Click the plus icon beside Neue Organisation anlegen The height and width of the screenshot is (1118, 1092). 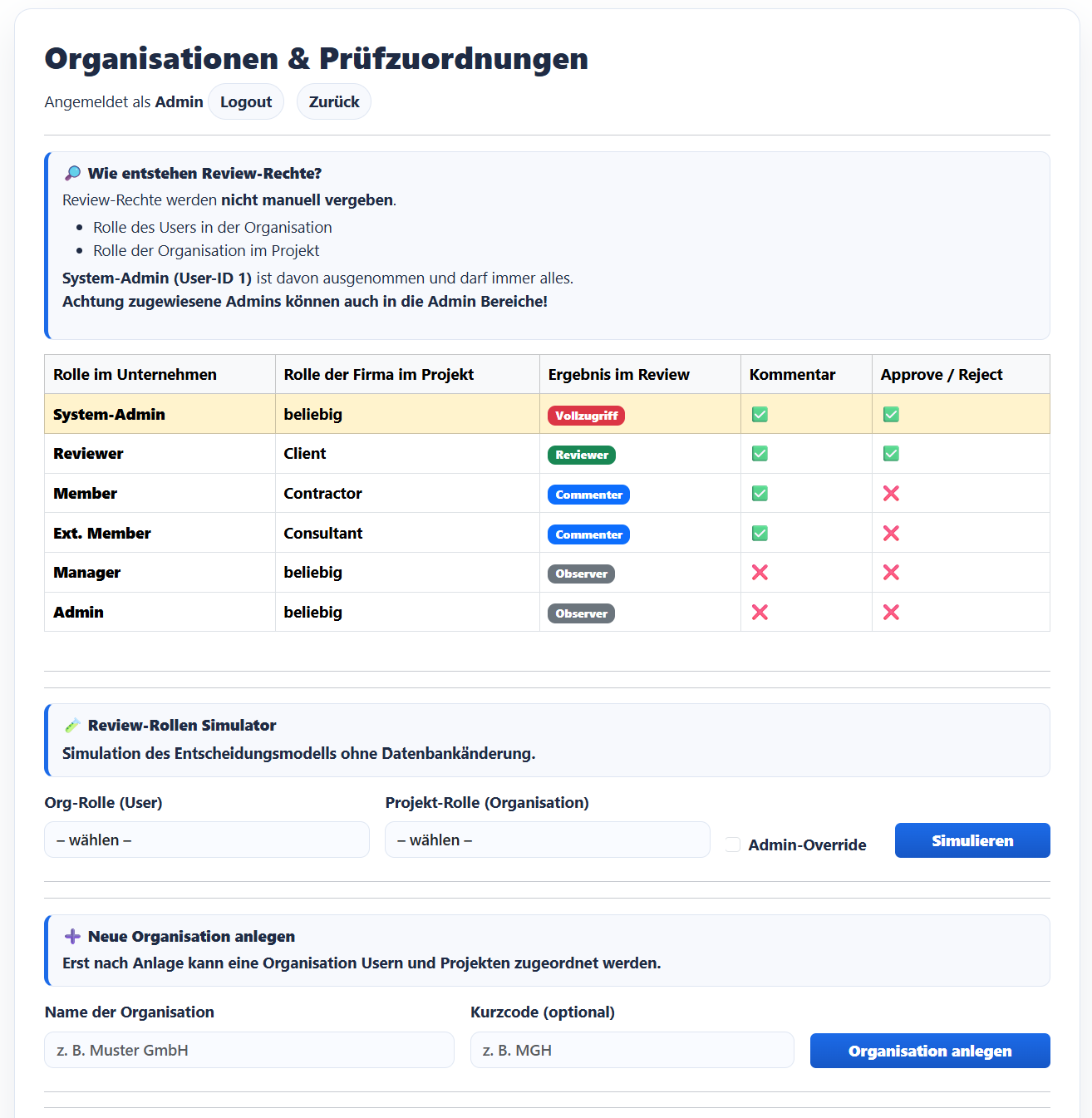point(72,936)
